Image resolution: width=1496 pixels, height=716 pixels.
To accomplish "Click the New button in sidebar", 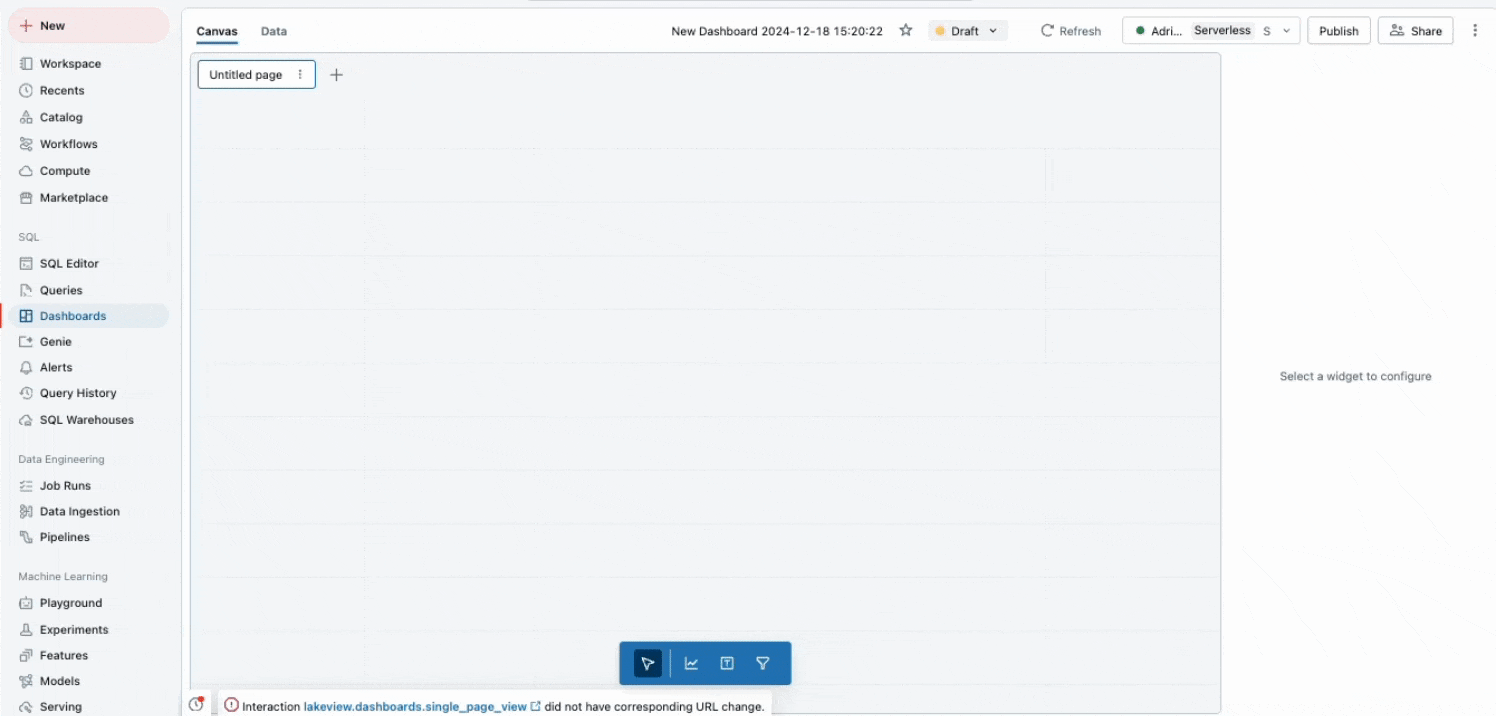I will click(x=88, y=26).
